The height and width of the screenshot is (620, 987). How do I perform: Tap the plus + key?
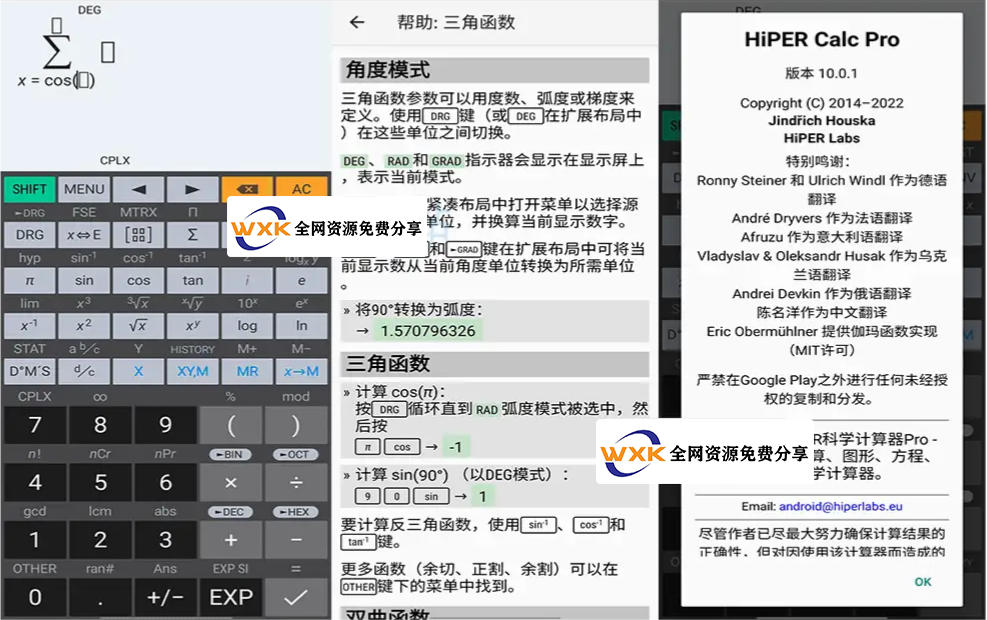coord(231,540)
